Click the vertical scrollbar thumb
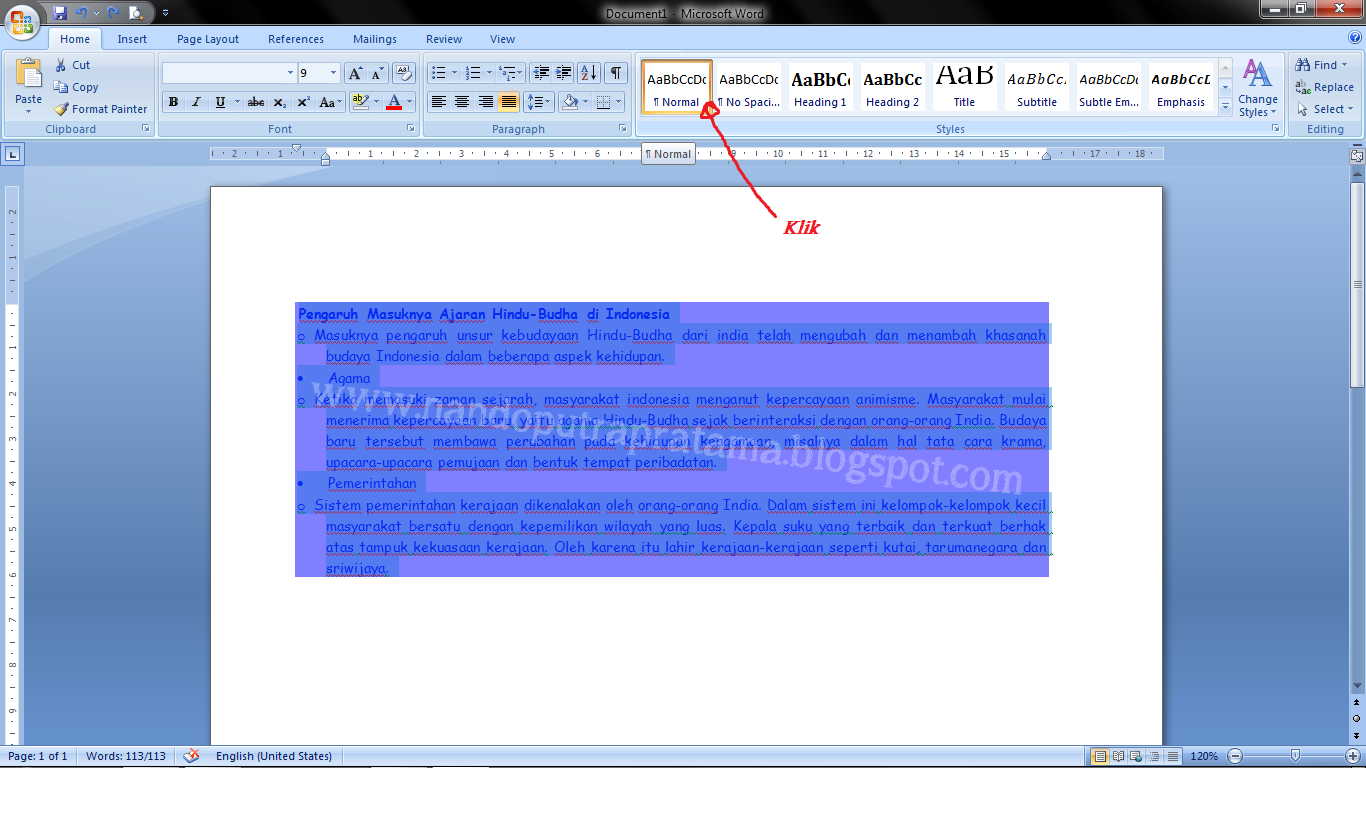 pyautogui.click(x=1357, y=285)
